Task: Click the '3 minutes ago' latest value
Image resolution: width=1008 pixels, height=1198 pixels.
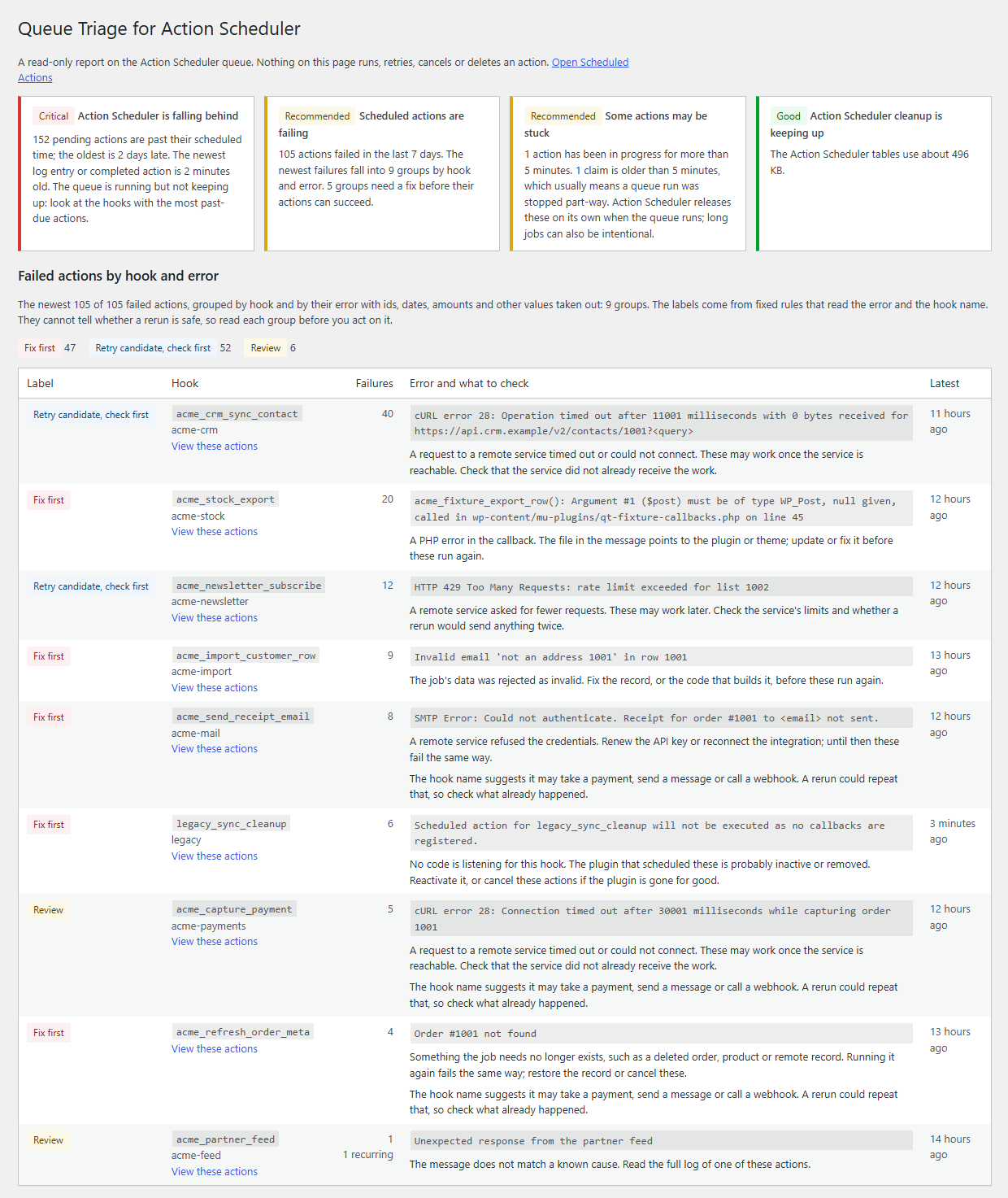Action: tap(953, 832)
